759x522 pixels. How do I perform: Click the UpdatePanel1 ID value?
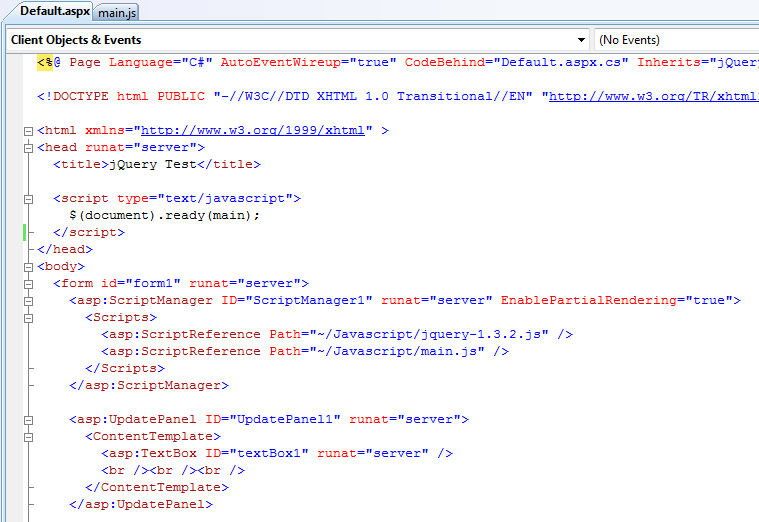click(285, 419)
